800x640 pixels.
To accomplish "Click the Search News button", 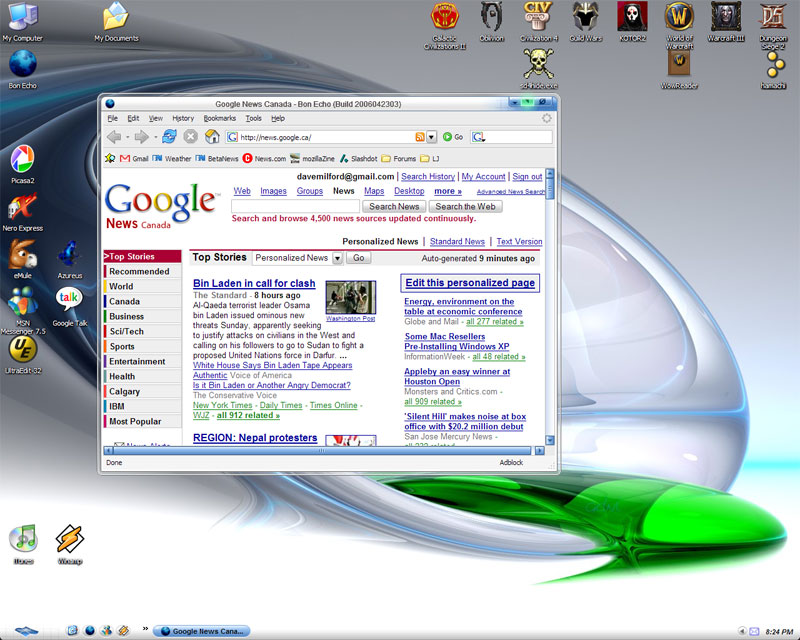I will [394, 206].
